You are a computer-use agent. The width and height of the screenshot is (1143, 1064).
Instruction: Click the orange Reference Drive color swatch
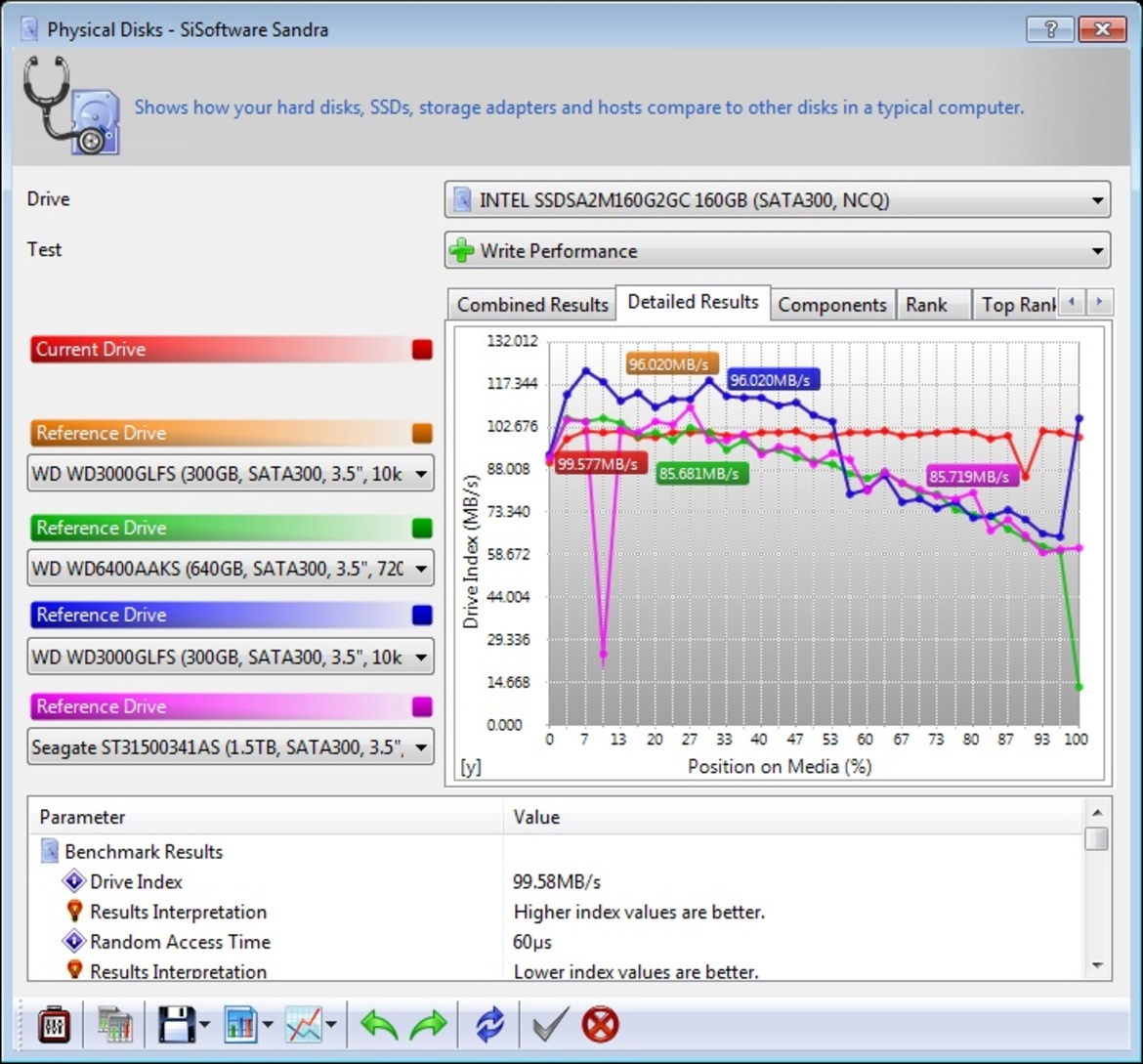pyautogui.click(x=421, y=433)
